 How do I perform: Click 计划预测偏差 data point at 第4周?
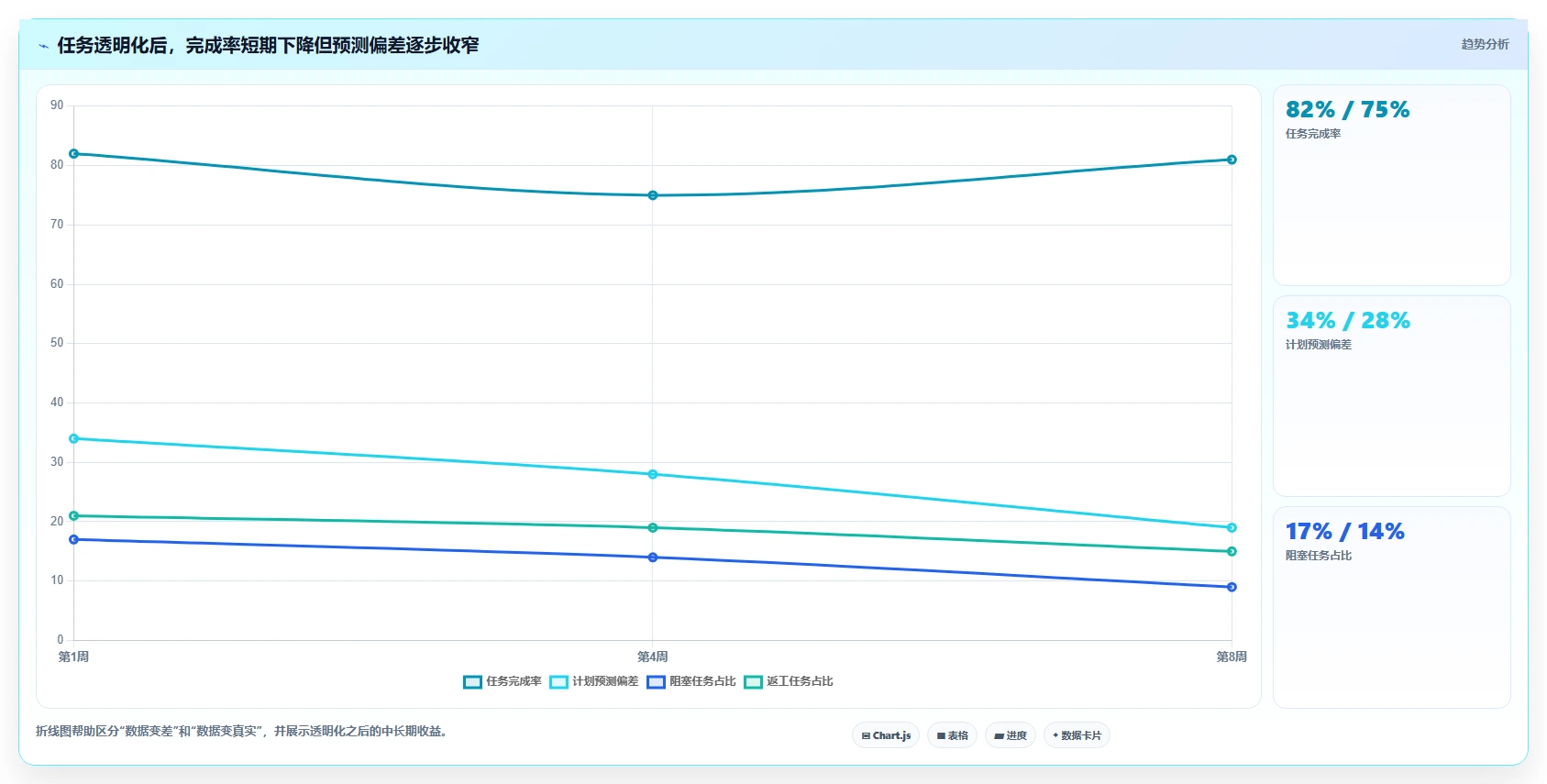pos(653,474)
